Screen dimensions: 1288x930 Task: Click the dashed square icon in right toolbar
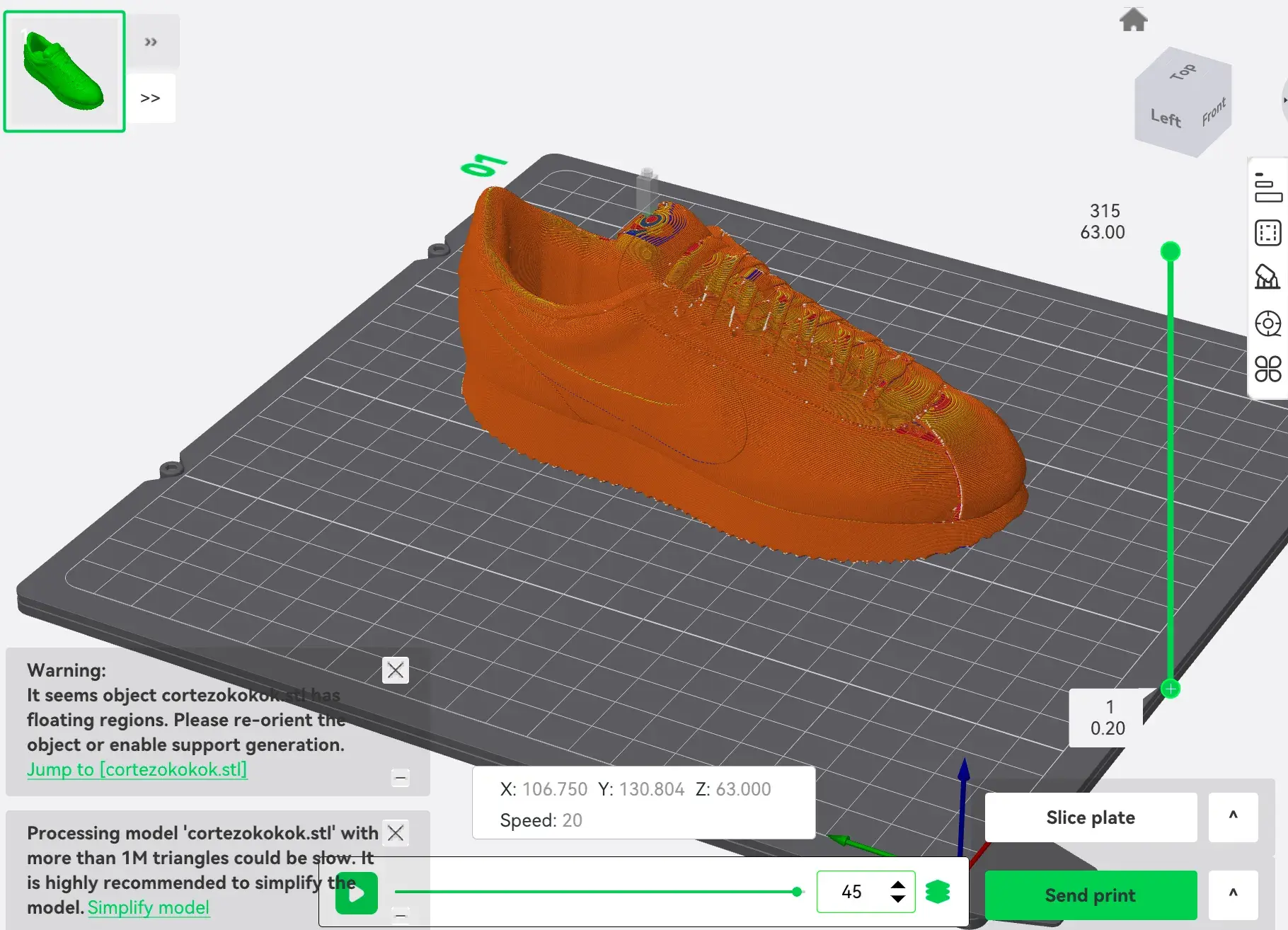1267,233
